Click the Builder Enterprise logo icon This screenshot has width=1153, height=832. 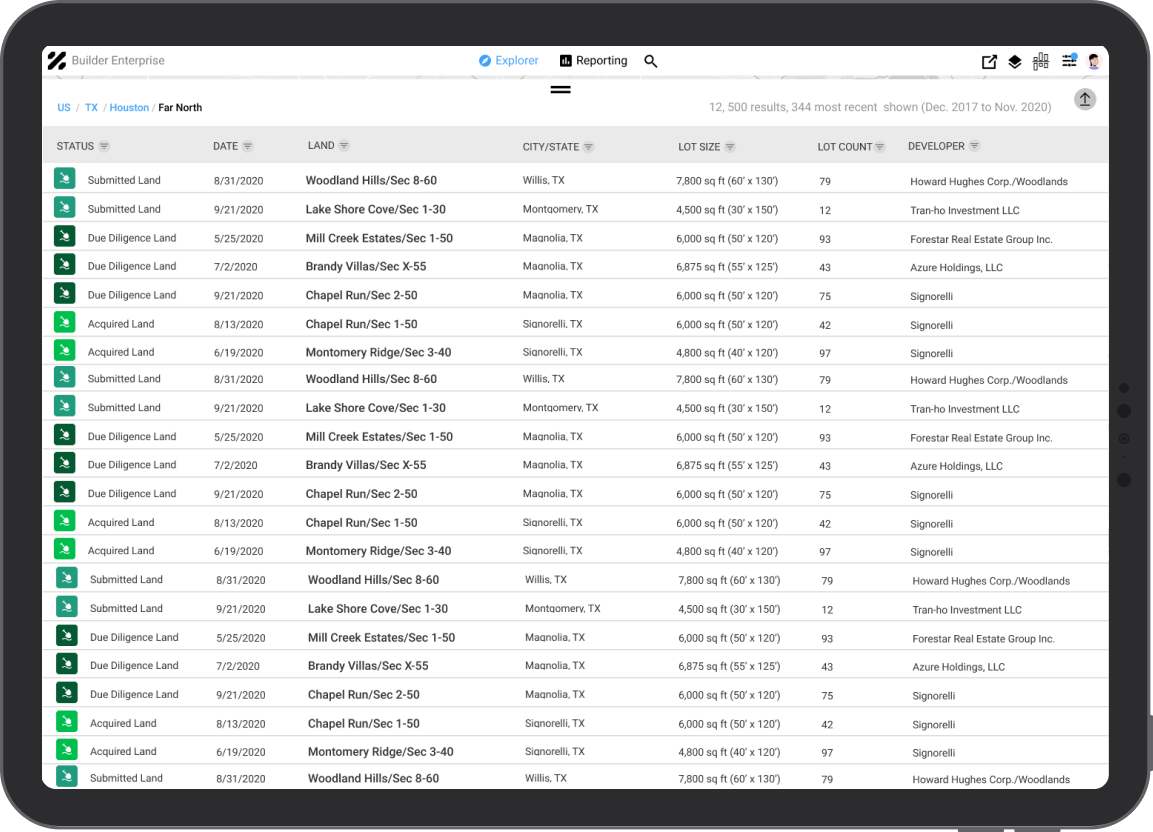coord(57,60)
